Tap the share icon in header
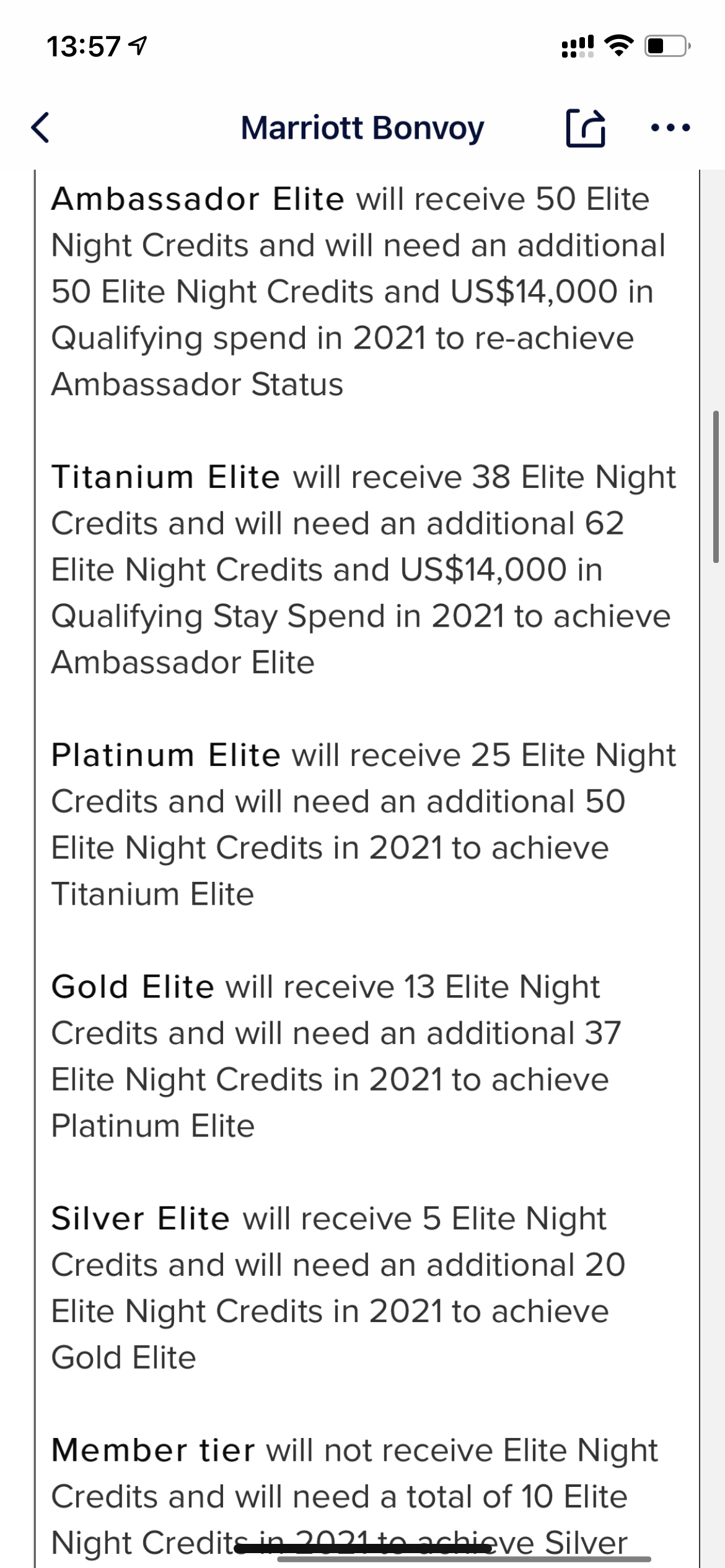The height and width of the screenshot is (1568, 725). click(586, 128)
